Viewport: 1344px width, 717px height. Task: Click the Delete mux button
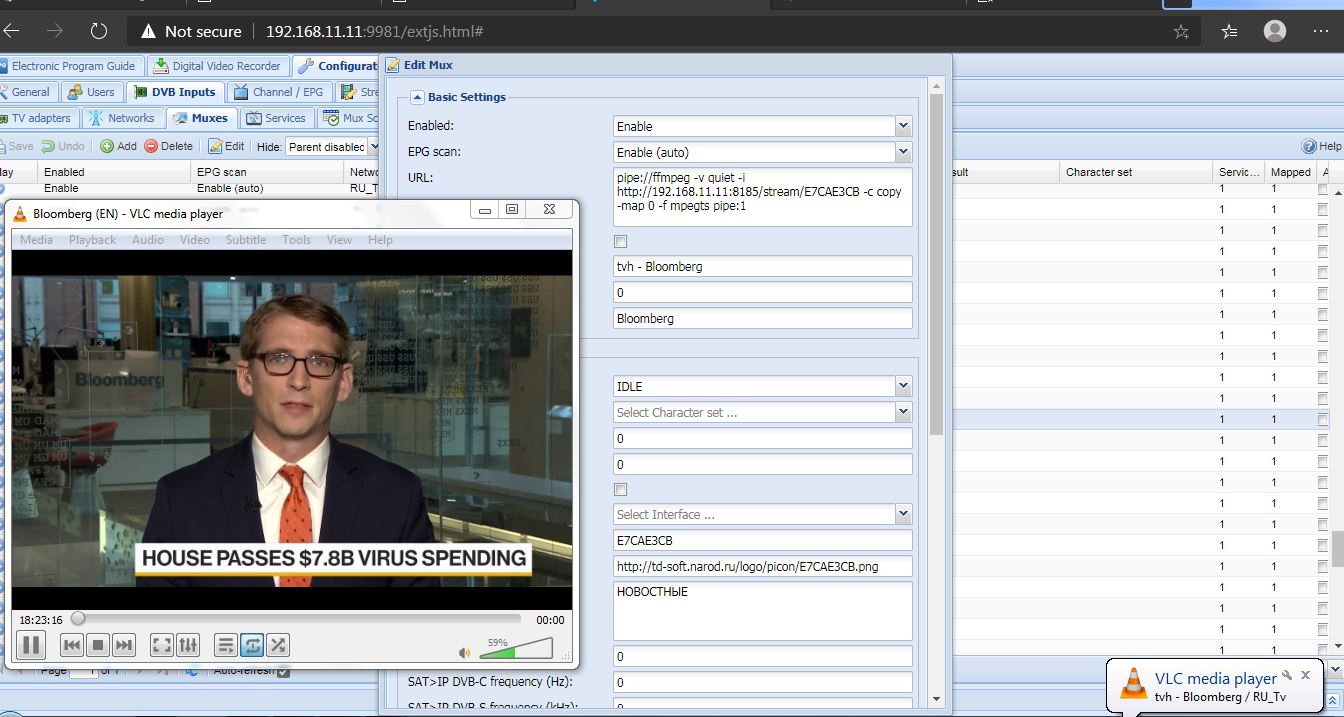(x=168, y=146)
